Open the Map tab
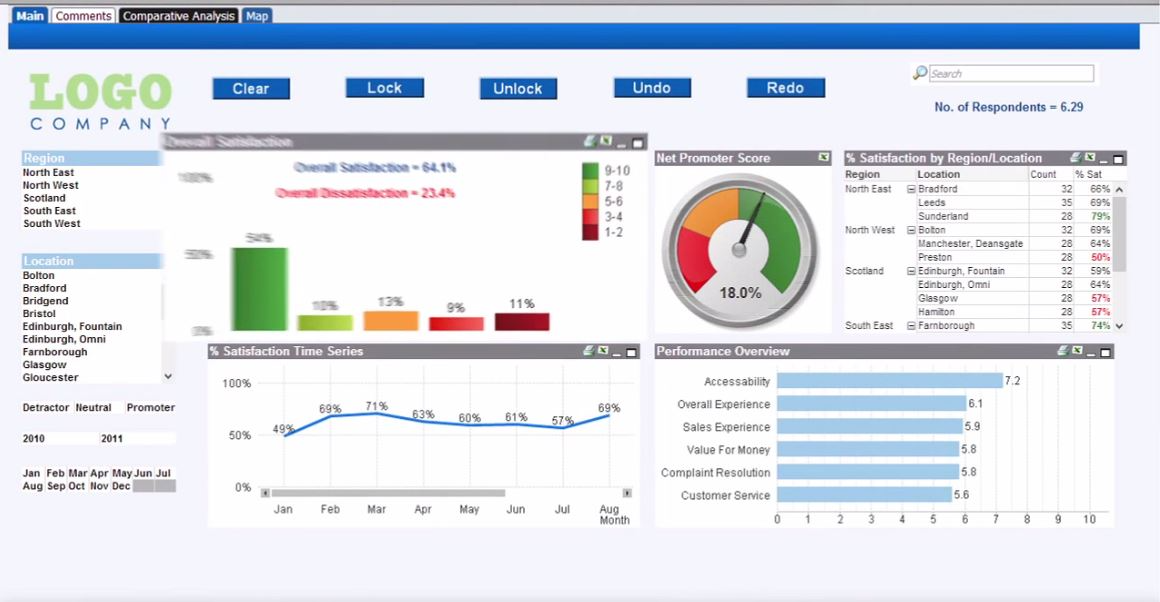The width and height of the screenshot is (1160, 602). coord(257,15)
